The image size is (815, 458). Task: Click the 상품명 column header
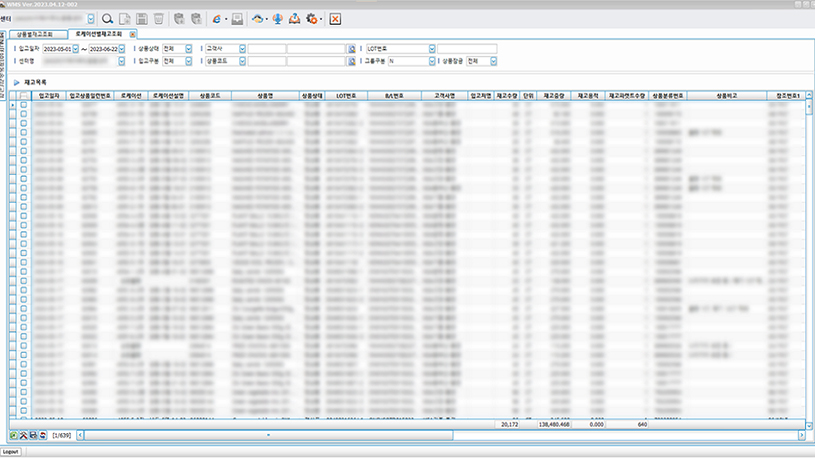(x=264, y=95)
